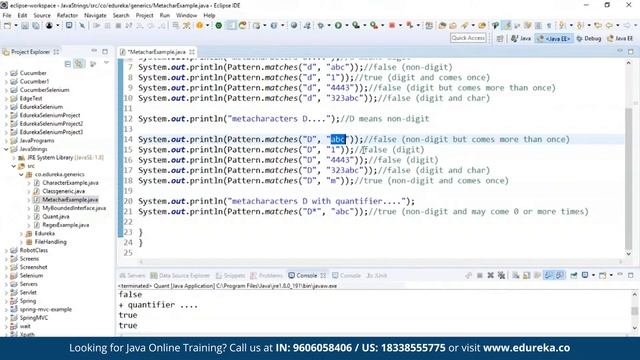Screen dimensions: 640x360
Task: Click the New file toolbar icon
Action: pyautogui.click(x=7, y=26)
